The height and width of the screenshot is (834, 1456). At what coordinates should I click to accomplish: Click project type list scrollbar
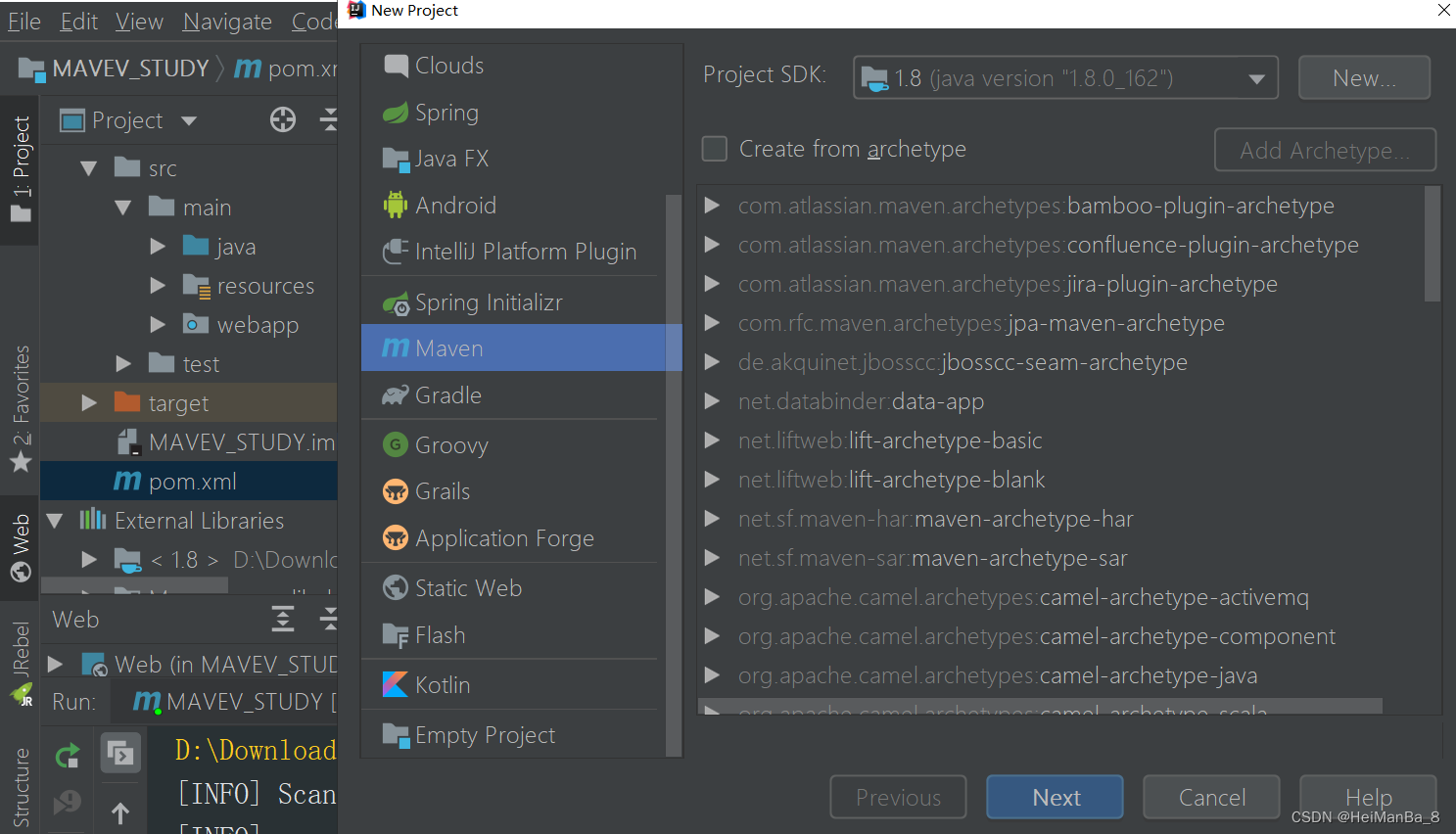click(673, 475)
